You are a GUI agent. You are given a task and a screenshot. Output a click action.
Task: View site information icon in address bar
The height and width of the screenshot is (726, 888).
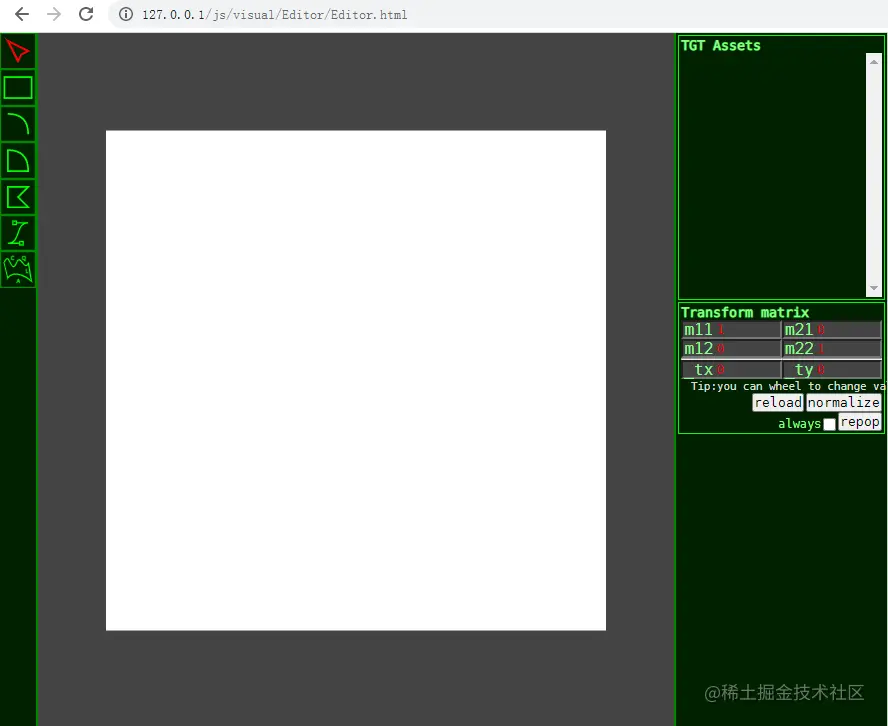point(126,14)
